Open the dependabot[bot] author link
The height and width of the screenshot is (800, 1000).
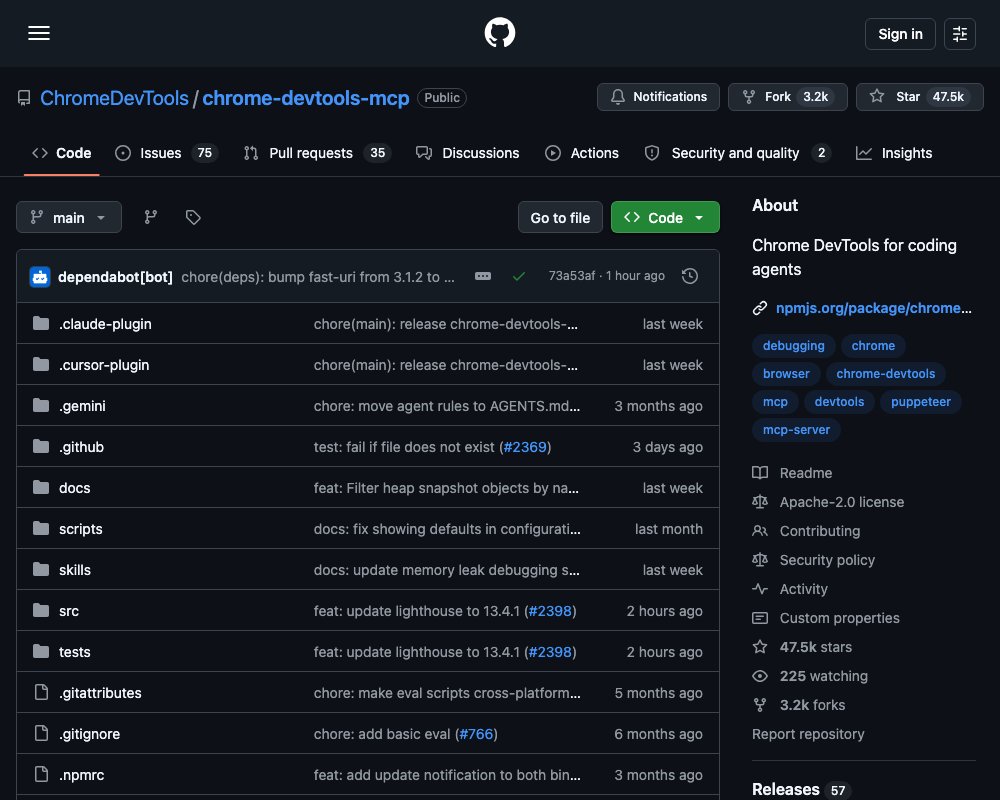coord(115,277)
